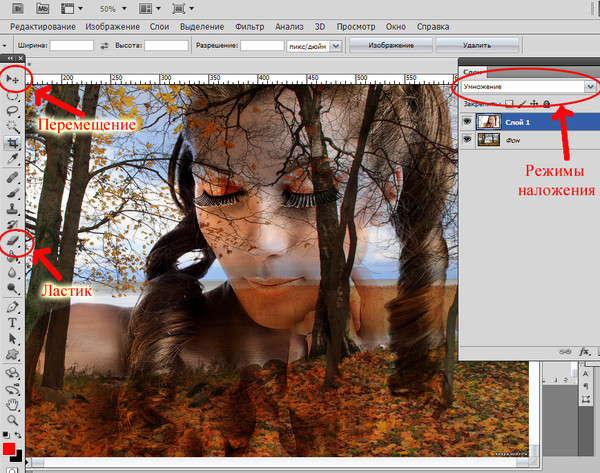Reset default foreground and background colors
The image size is (600, 473).
[x=6, y=435]
